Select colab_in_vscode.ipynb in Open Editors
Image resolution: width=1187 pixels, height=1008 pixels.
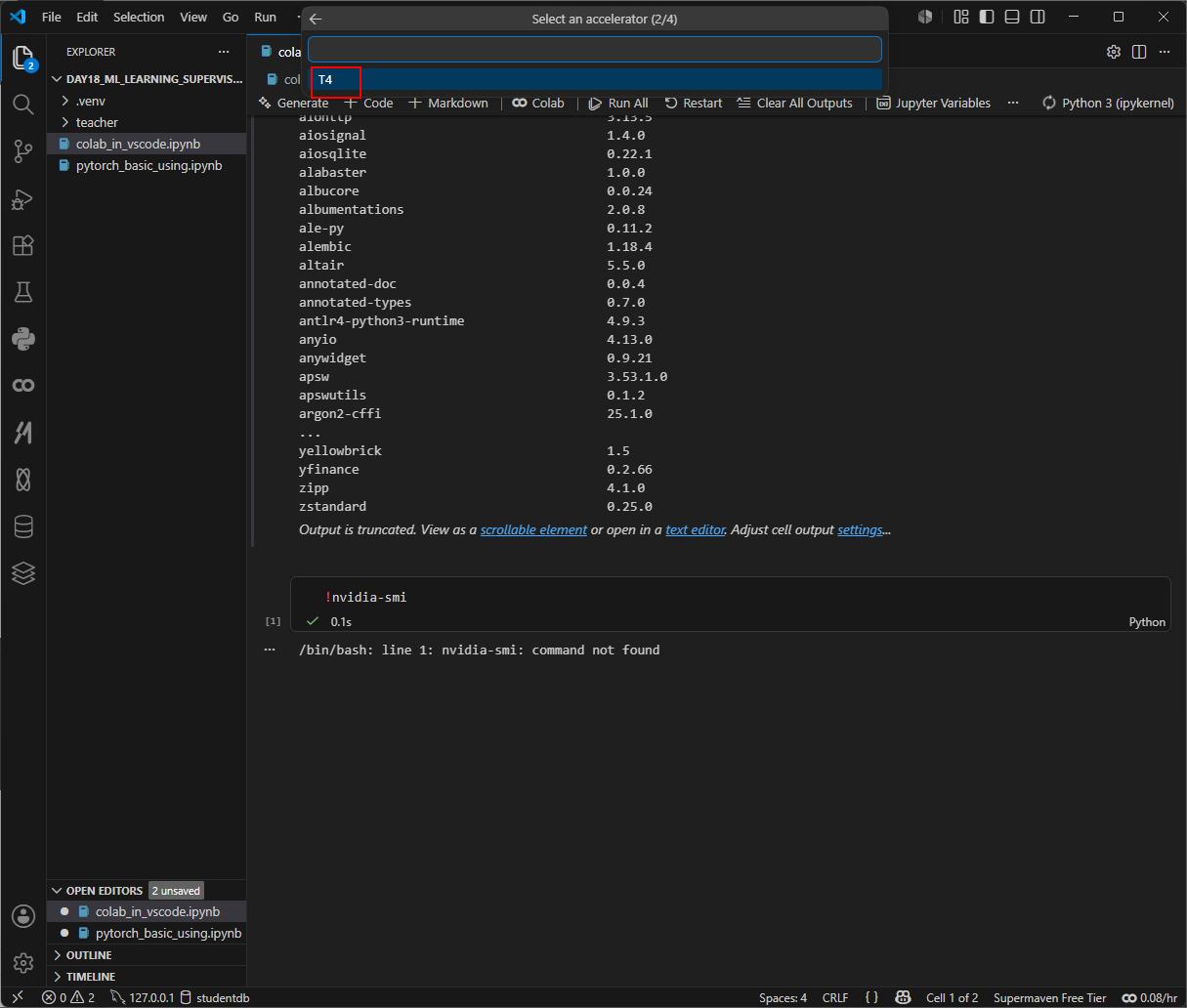click(147, 911)
